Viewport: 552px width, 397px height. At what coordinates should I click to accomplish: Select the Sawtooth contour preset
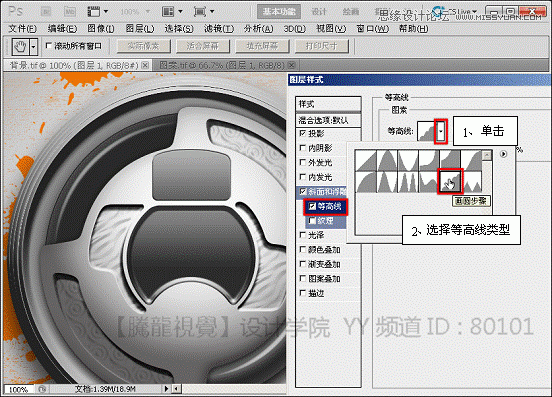[x=471, y=182]
